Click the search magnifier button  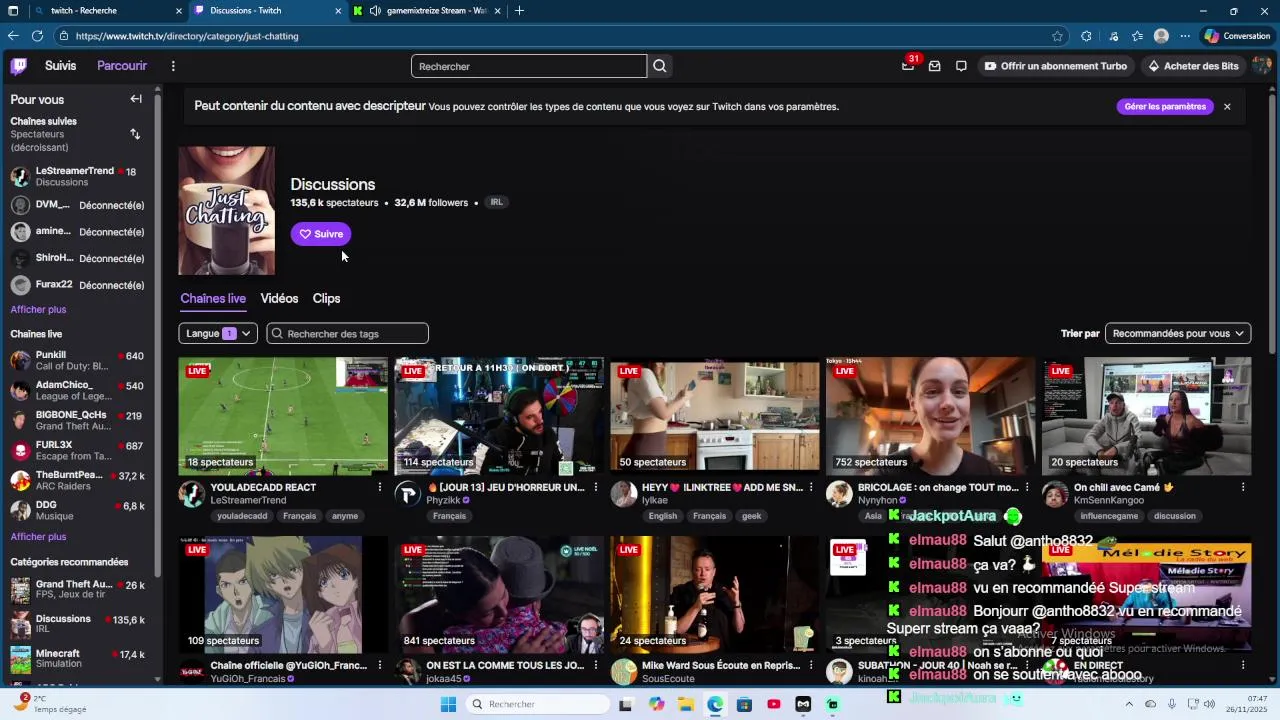pyautogui.click(x=660, y=66)
